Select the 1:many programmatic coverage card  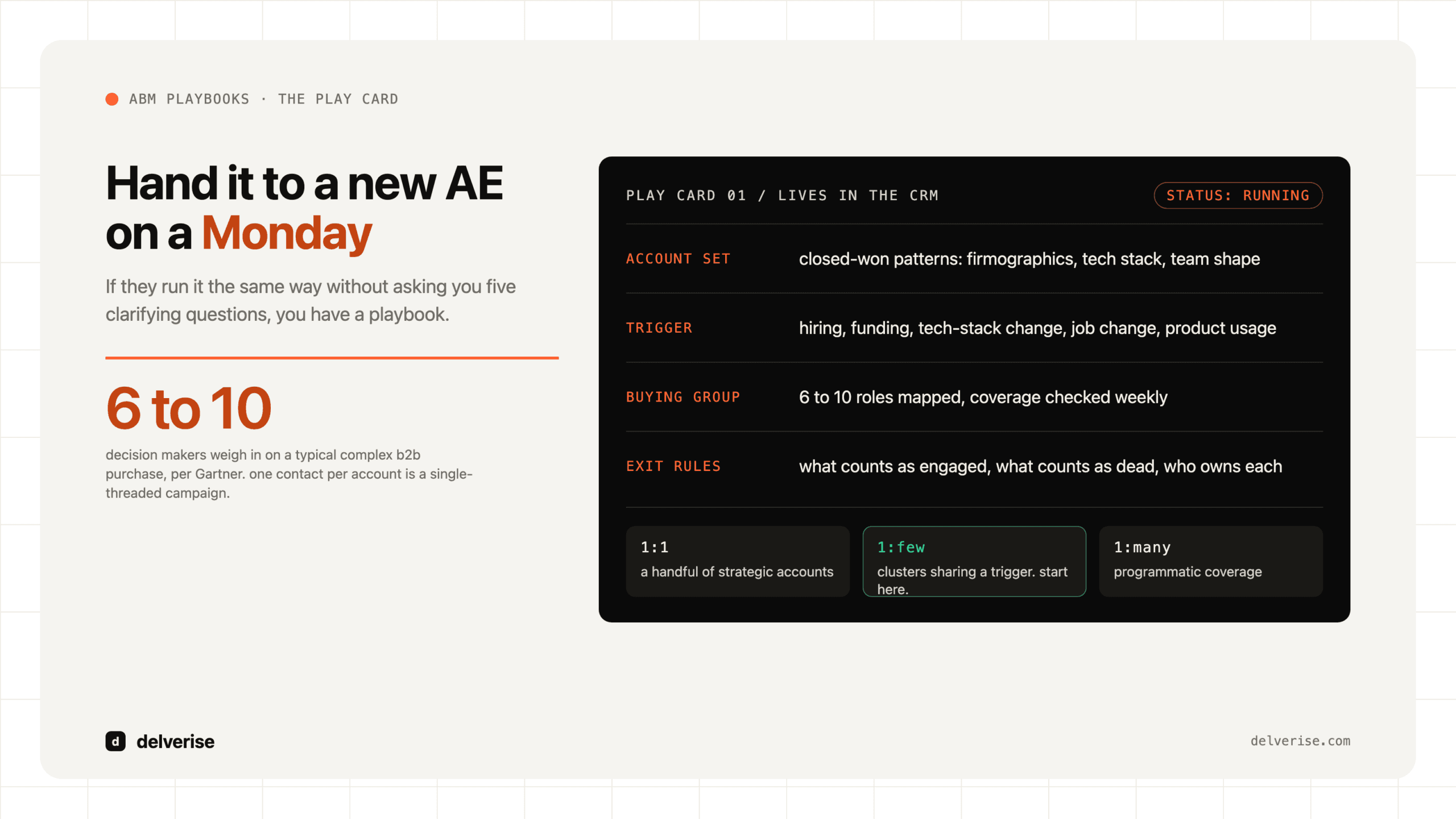(1211, 561)
